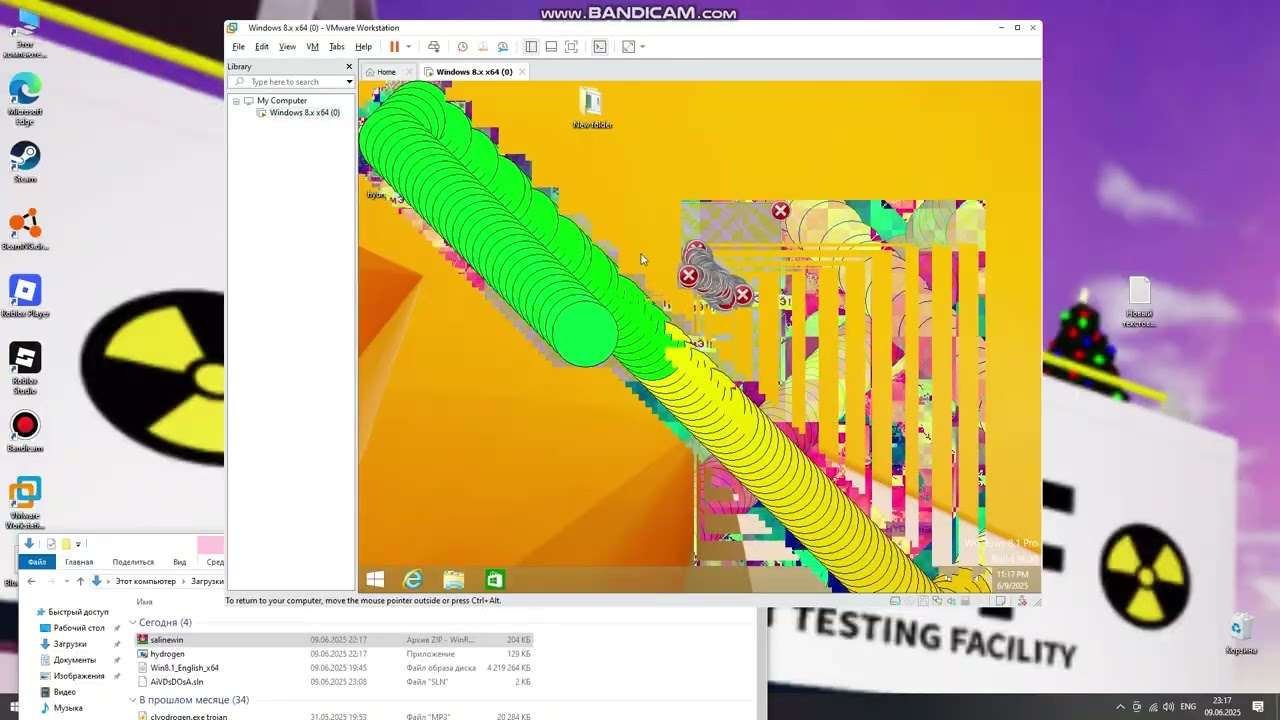Switch to the Поделиться ribbon tab
Viewport: 1280px width, 720px height.
pos(133,562)
